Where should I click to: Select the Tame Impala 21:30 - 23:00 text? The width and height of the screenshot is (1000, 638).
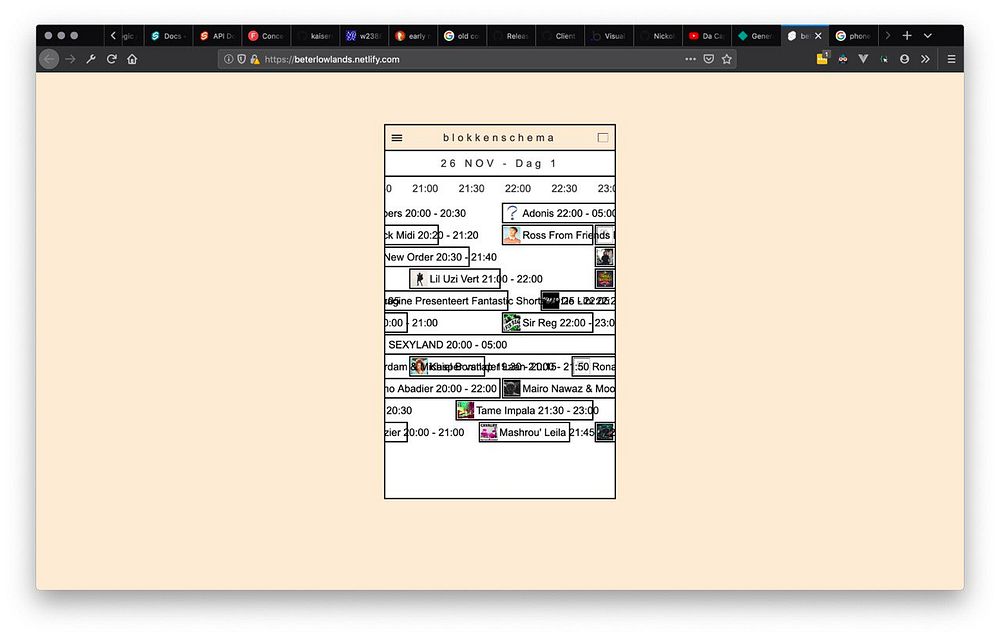tap(537, 410)
